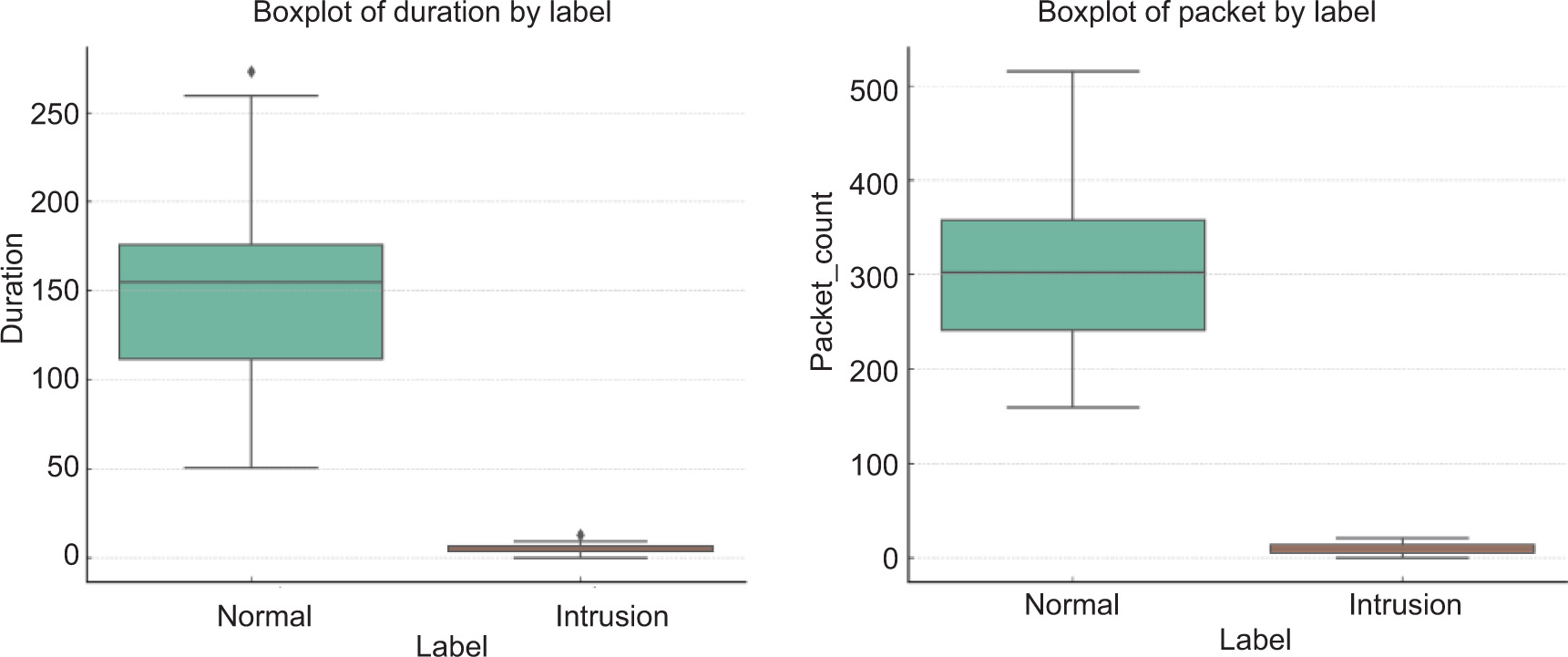Click the 500 tick value on Packet_count axis
Image resolution: width=1568 pixels, height=657 pixels.
pos(872,88)
